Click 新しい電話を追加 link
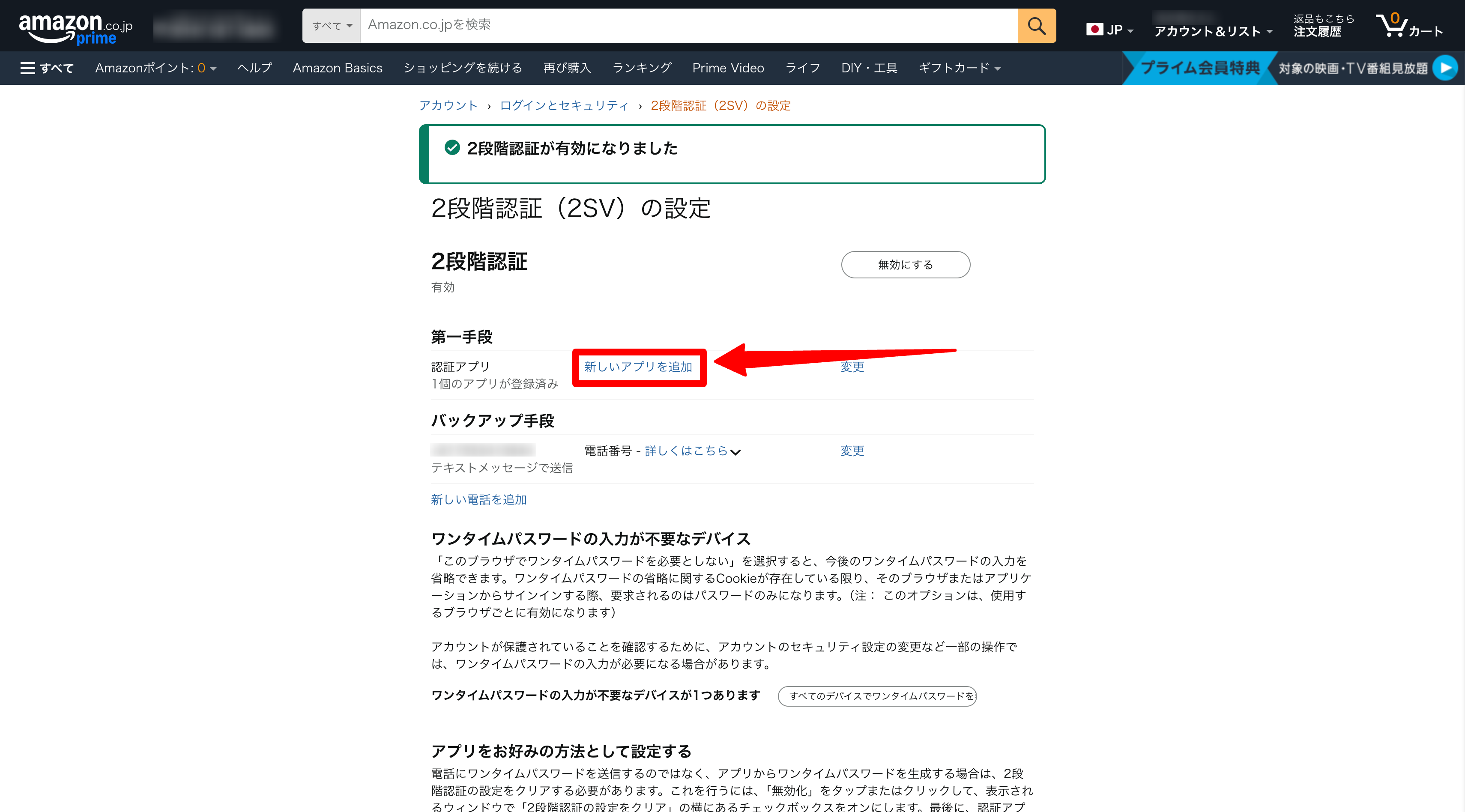This screenshot has height=812, width=1465. click(x=479, y=500)
